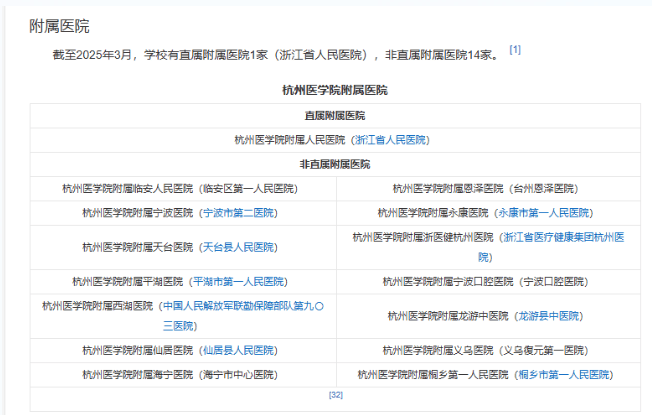Click the cell 杭州医学院附属海宁医院 (海宁市中心医院)
Image resolution: width=652 pixels, height=415 pixels.
183,375
